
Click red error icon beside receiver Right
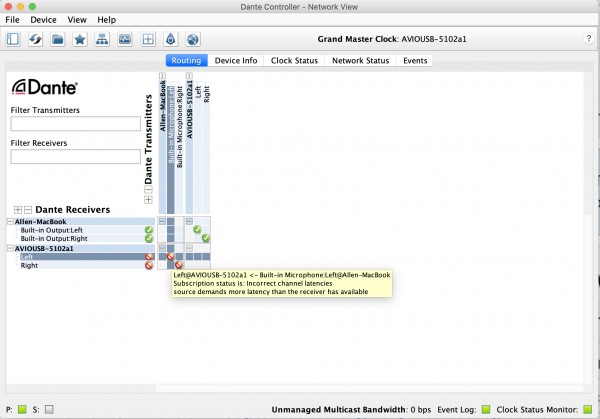149,265
